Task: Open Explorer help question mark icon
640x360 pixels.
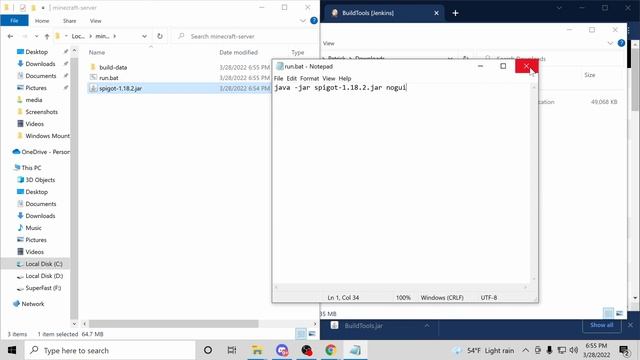Action: (313, 20)
